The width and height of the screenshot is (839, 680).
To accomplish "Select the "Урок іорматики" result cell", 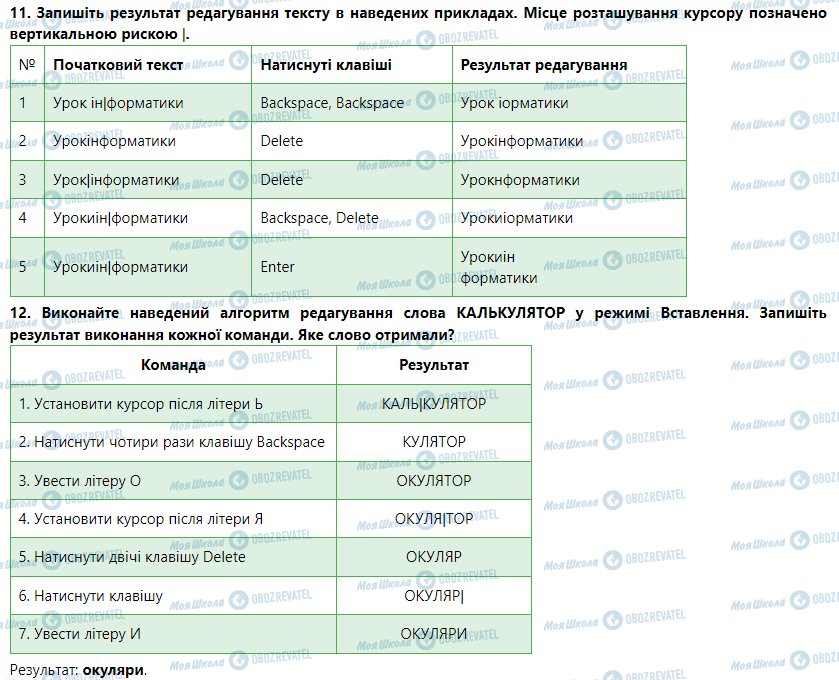I will pyautogui.click(x=514, y=103).
